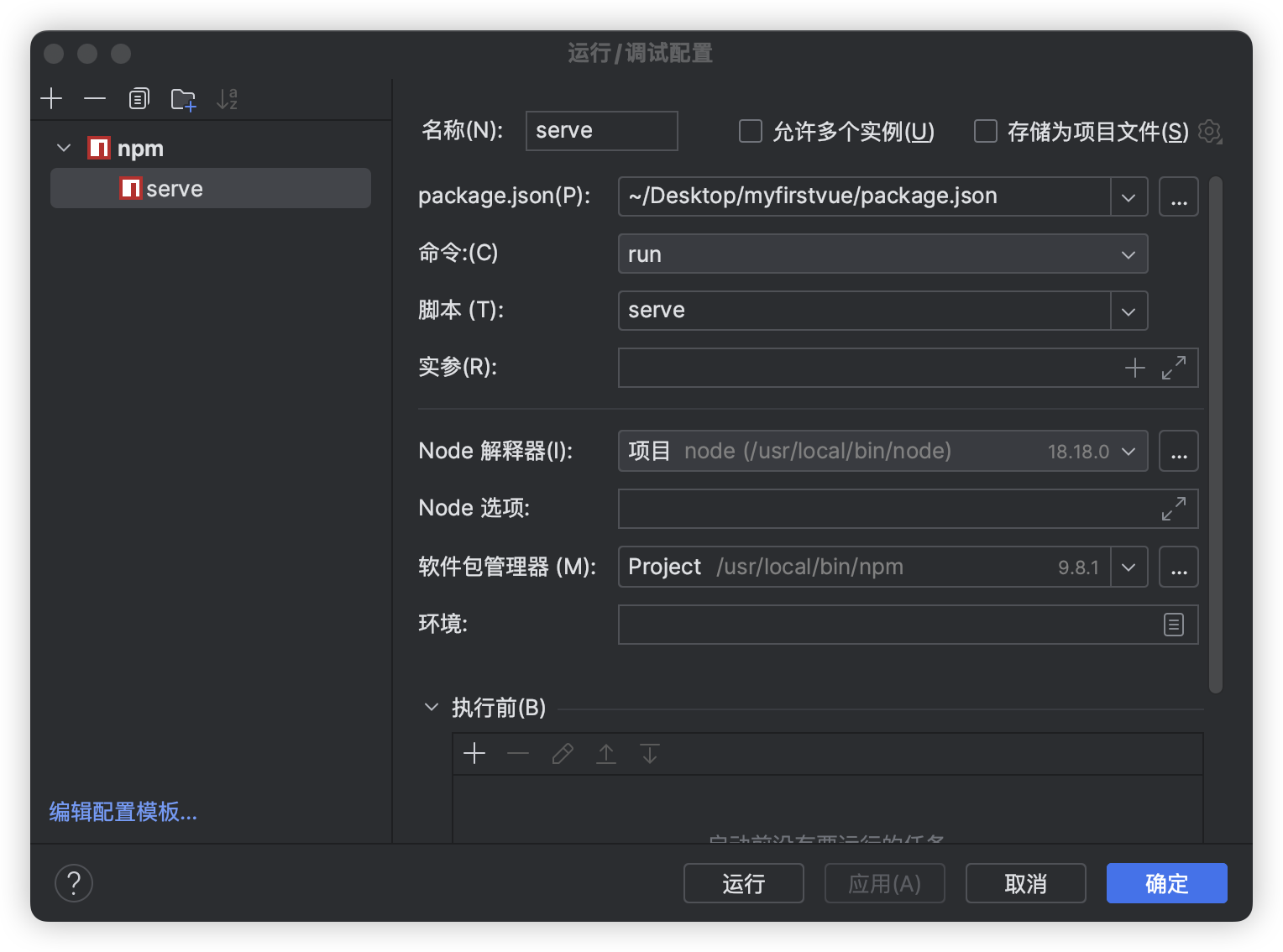
Task: Click the add new configuration plus icon
Action: click(x=51, y=99)
